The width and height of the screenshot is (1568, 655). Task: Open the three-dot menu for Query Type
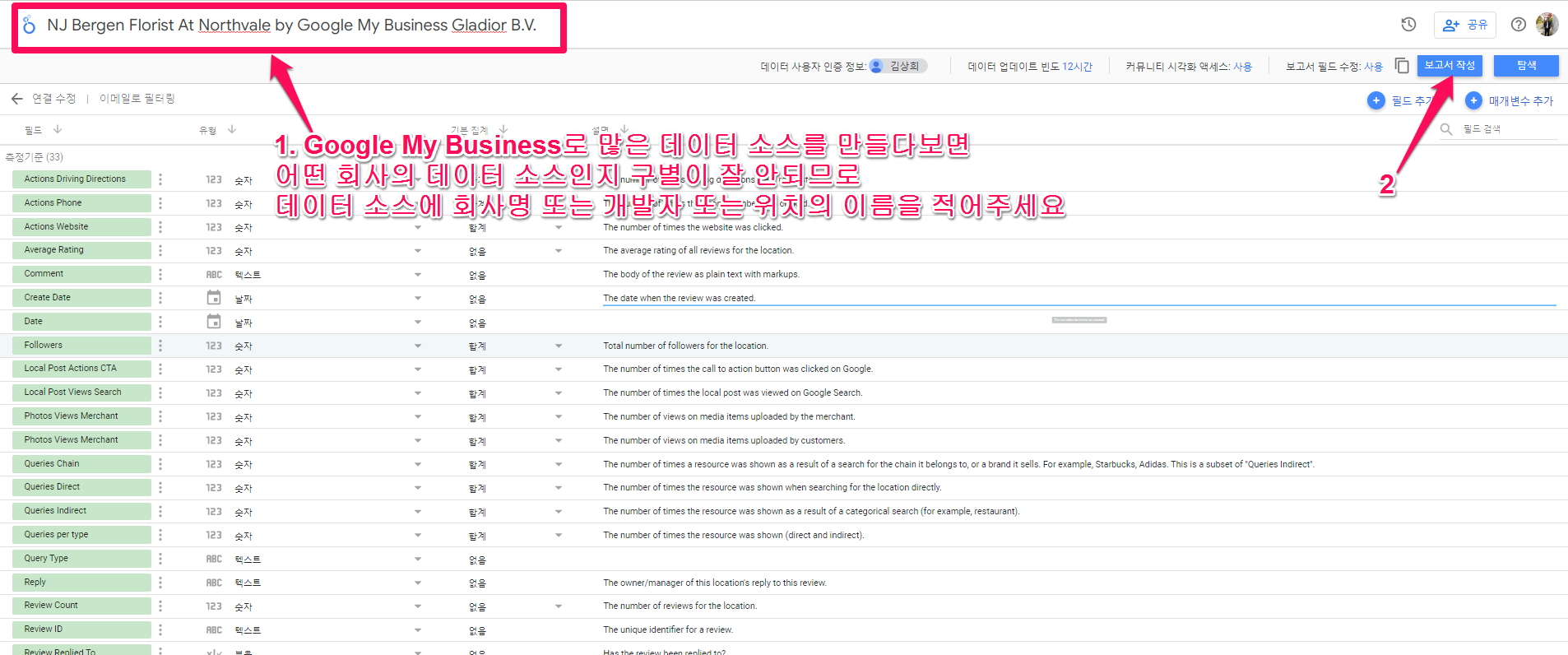click(160, 559)
